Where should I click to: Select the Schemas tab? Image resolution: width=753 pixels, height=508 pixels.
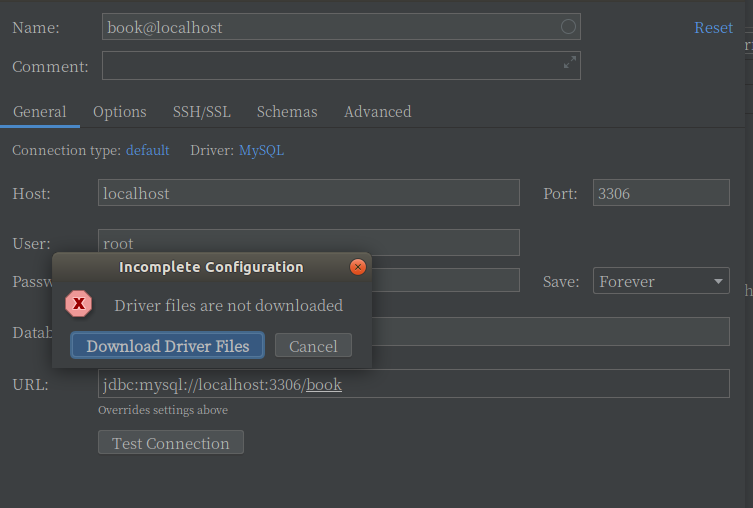[287, 112]
